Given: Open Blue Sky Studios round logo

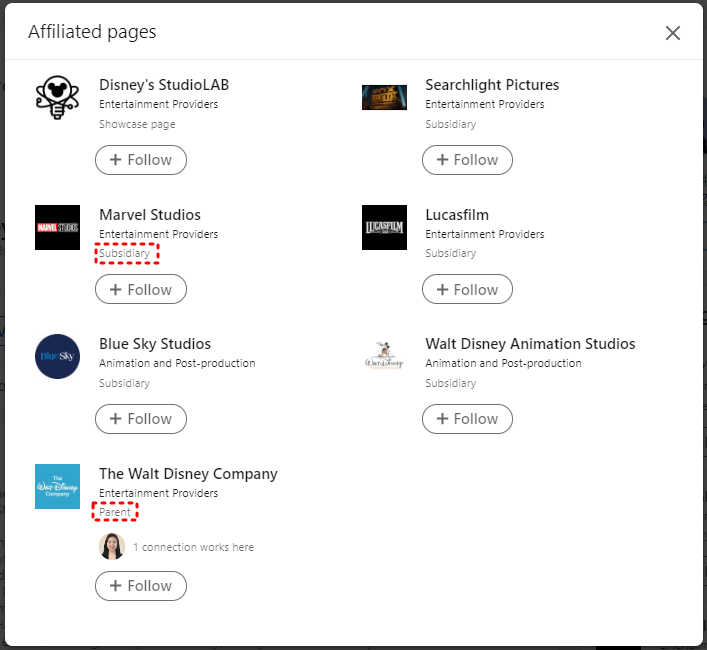Looking at the screenshot, I should (x=57, y=356).
